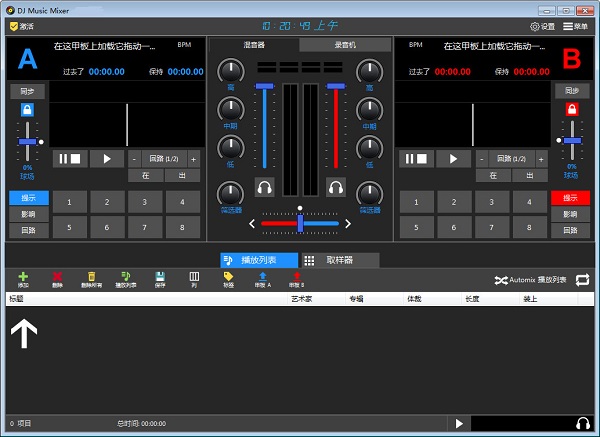Toggle the red pitch lock on deck B
Screen dimensions: 600x437
coord(571,112)
